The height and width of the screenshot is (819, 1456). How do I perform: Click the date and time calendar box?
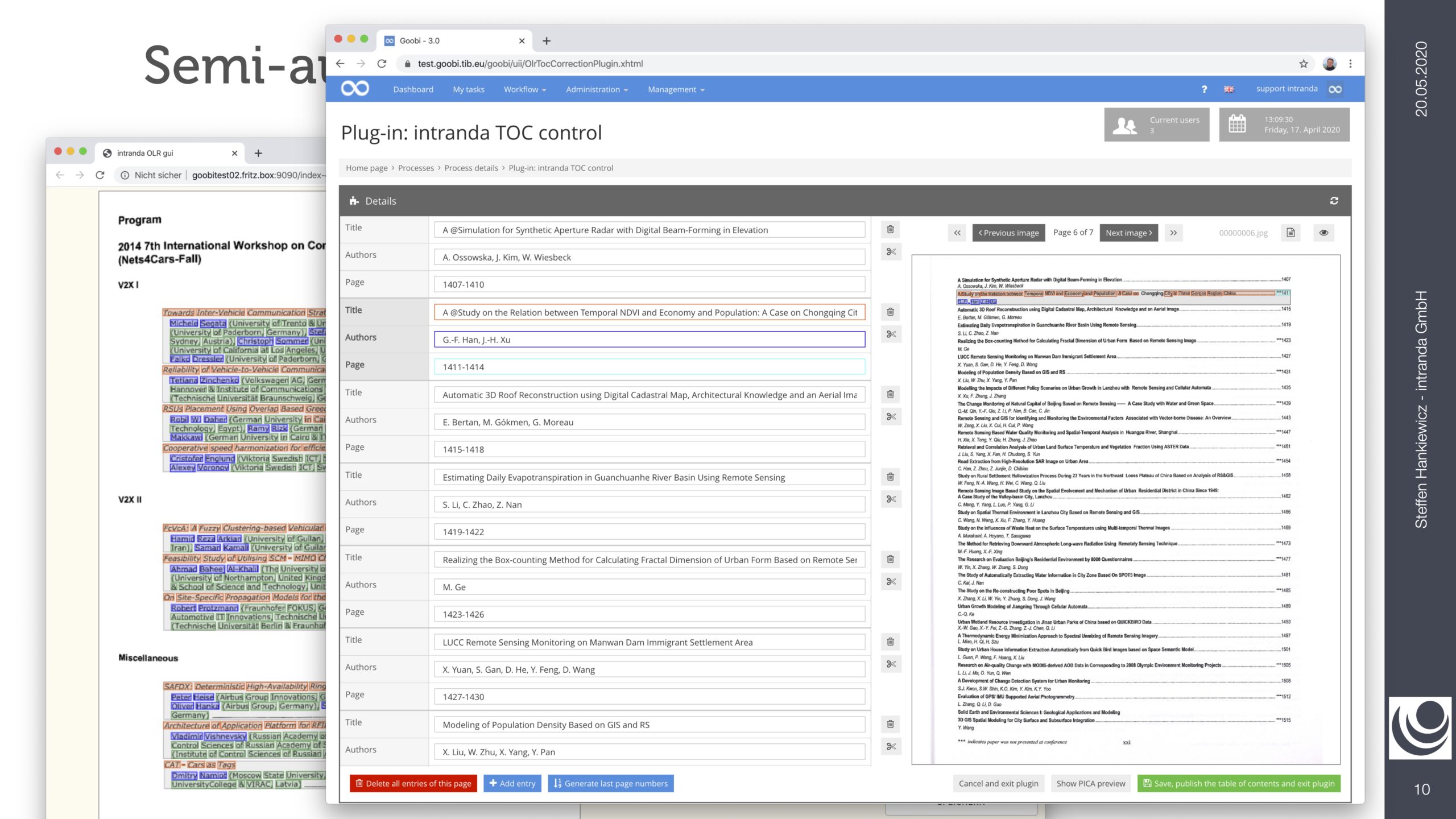click(x=1284, y=125)
